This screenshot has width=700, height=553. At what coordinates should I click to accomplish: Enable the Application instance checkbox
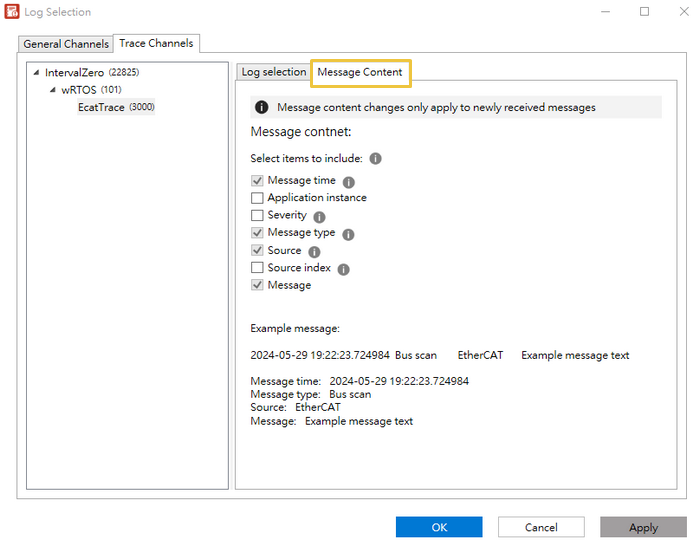257,198
